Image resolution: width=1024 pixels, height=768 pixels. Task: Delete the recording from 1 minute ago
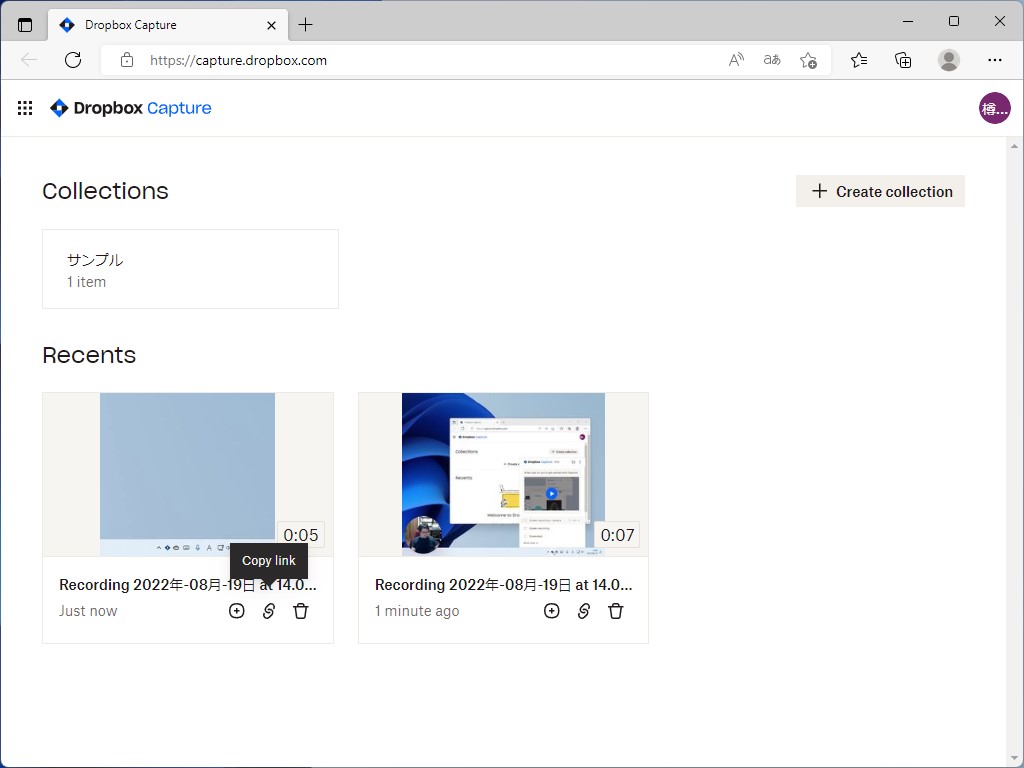(x=615, y=610)
